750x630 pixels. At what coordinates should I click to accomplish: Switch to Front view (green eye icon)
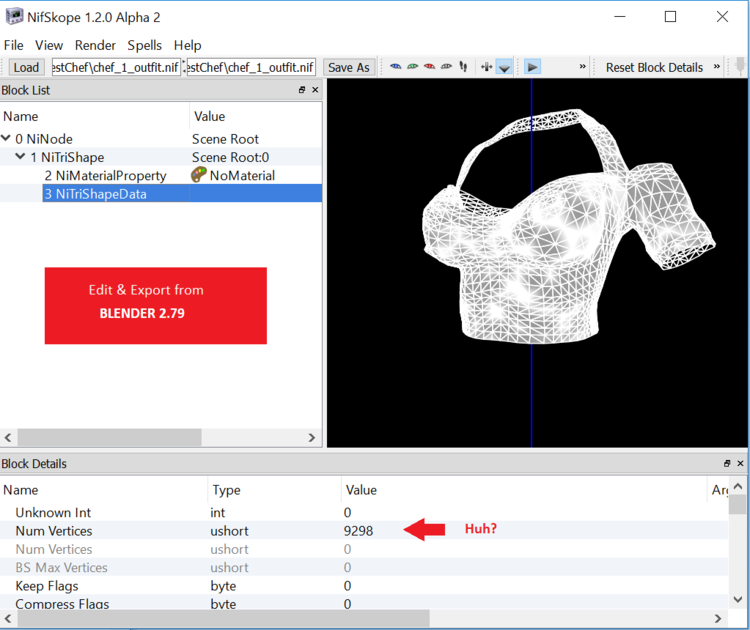(412, 67)
